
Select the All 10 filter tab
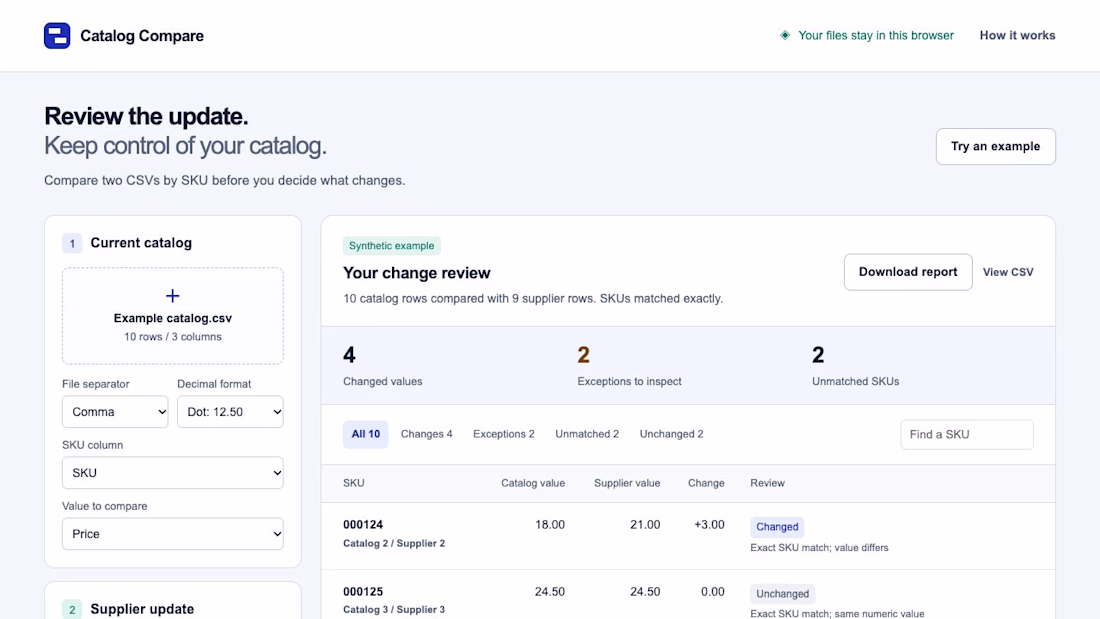[365, 434]
